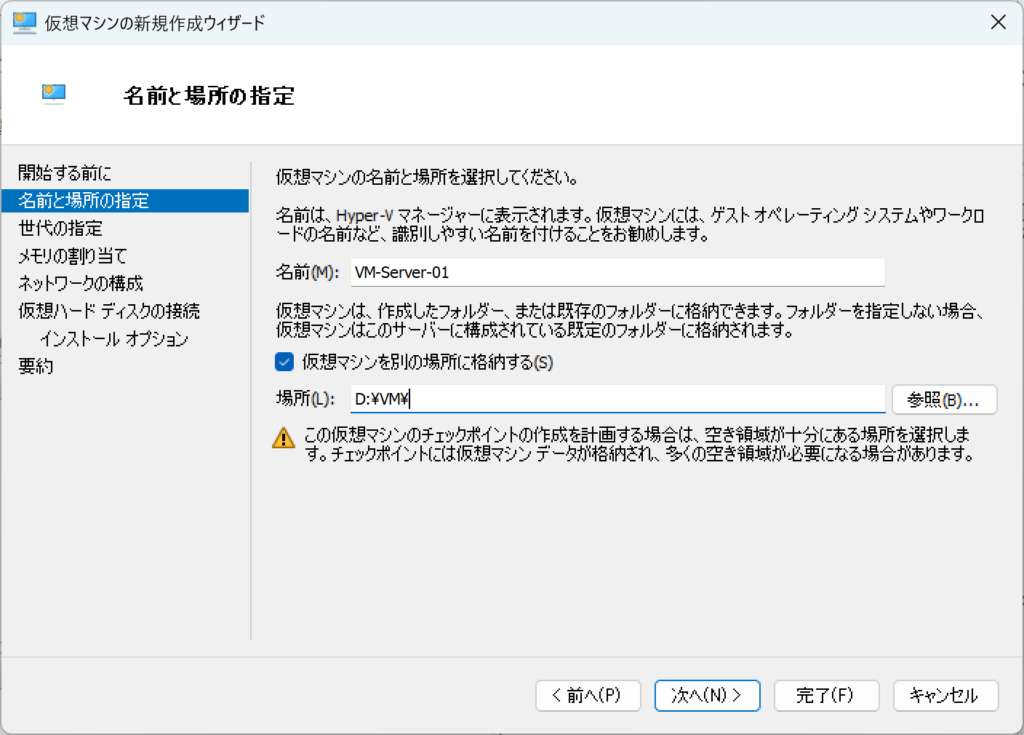
Task: Select 仮想ハード ディスクの接続 step
Action: 109,311
